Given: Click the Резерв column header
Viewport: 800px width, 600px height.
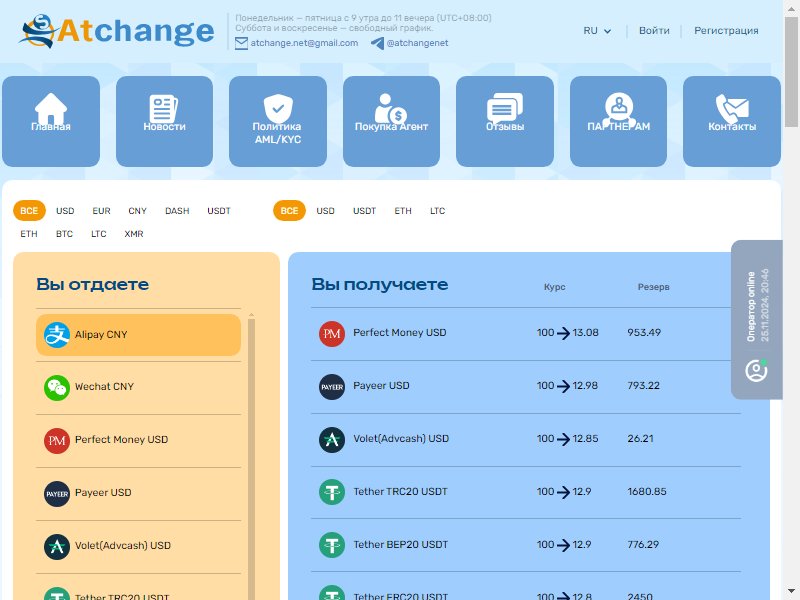Looking at the screenshot, I should point(654,287).
